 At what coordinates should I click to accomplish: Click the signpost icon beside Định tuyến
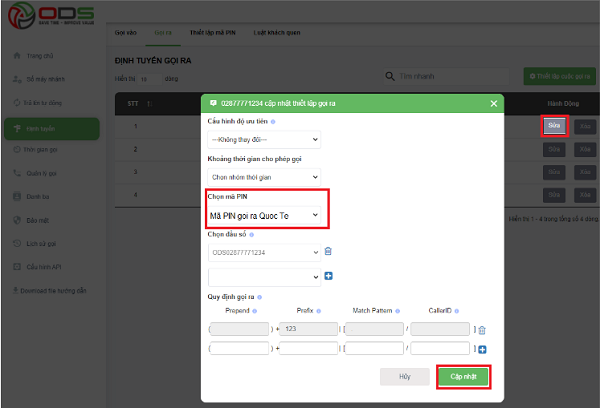coord(17,129)
